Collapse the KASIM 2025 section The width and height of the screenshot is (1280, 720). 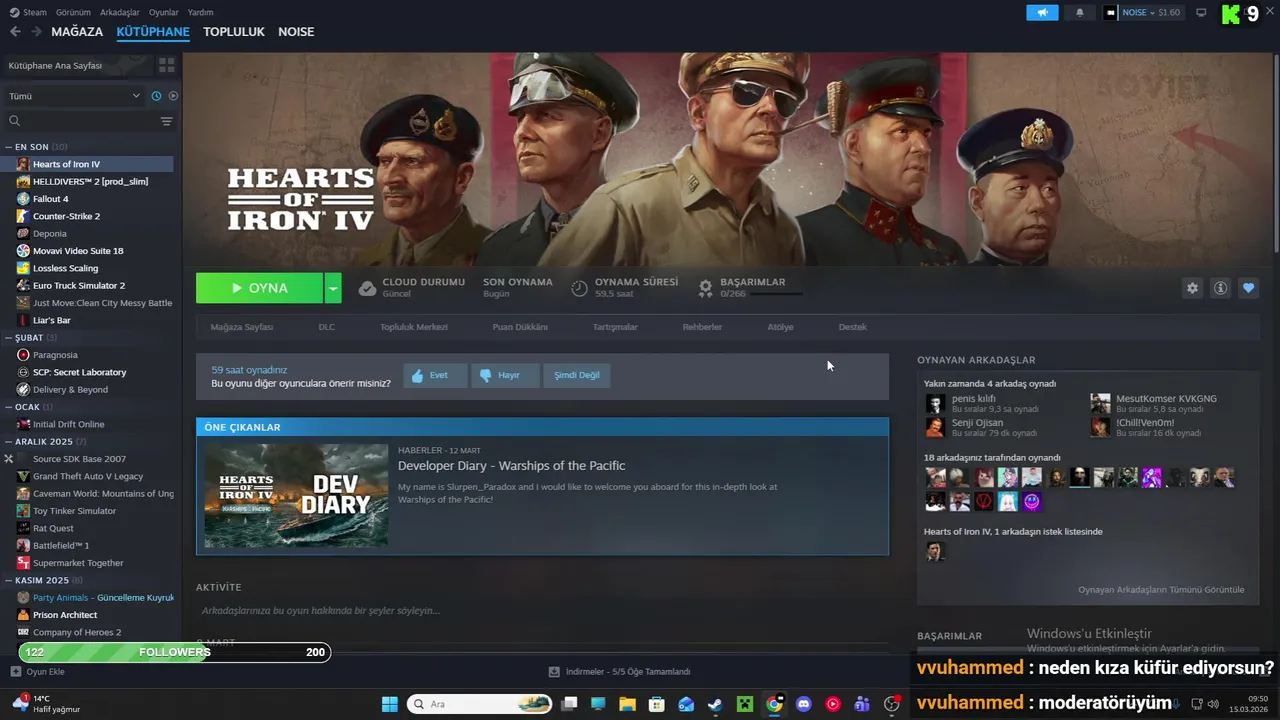(x=9, y=580)
